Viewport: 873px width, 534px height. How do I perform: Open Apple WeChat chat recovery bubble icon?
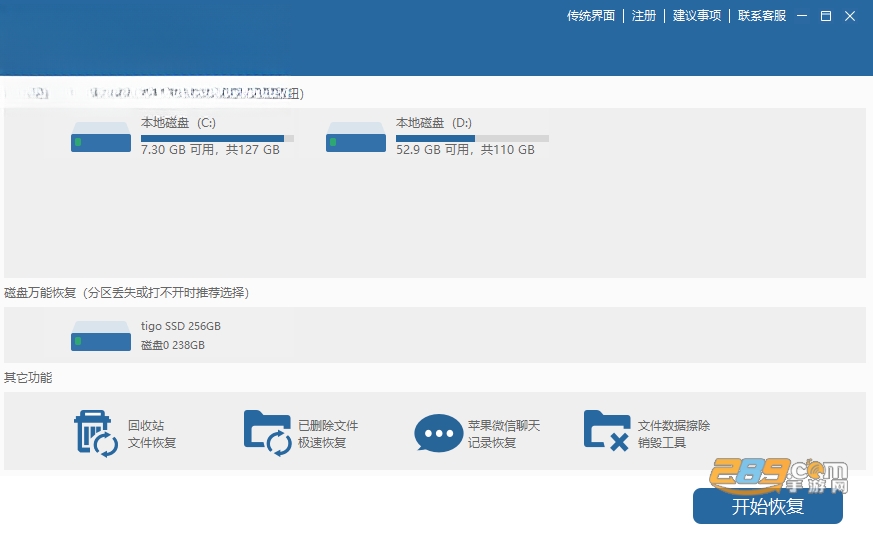[439, 433]
